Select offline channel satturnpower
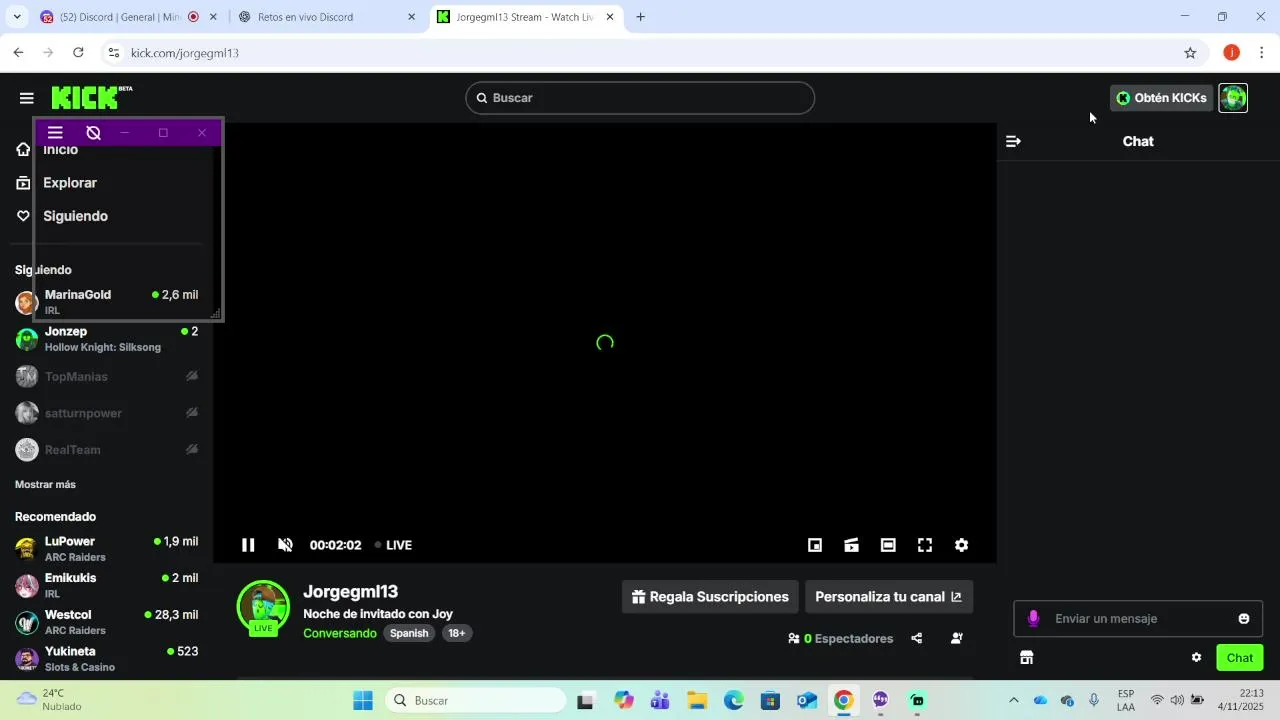Screen dimensions: 1280x720 106,413
